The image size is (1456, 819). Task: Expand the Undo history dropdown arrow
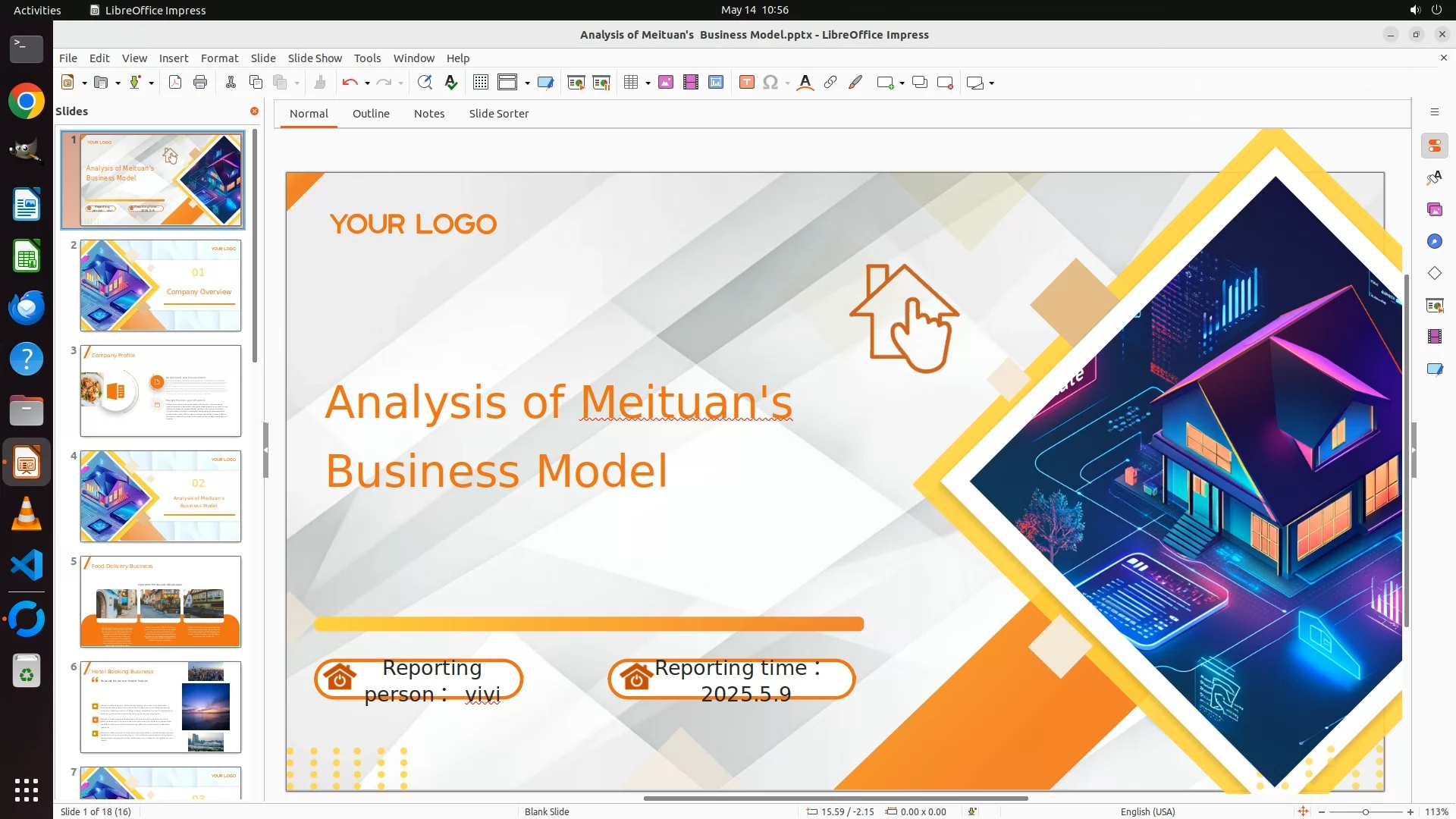tap(367, 83)
